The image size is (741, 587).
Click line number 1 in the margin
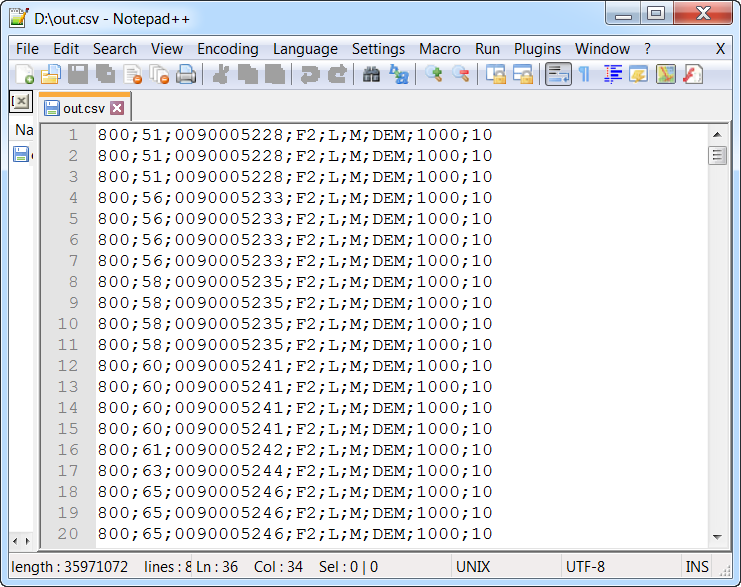[x=73, y=135]
